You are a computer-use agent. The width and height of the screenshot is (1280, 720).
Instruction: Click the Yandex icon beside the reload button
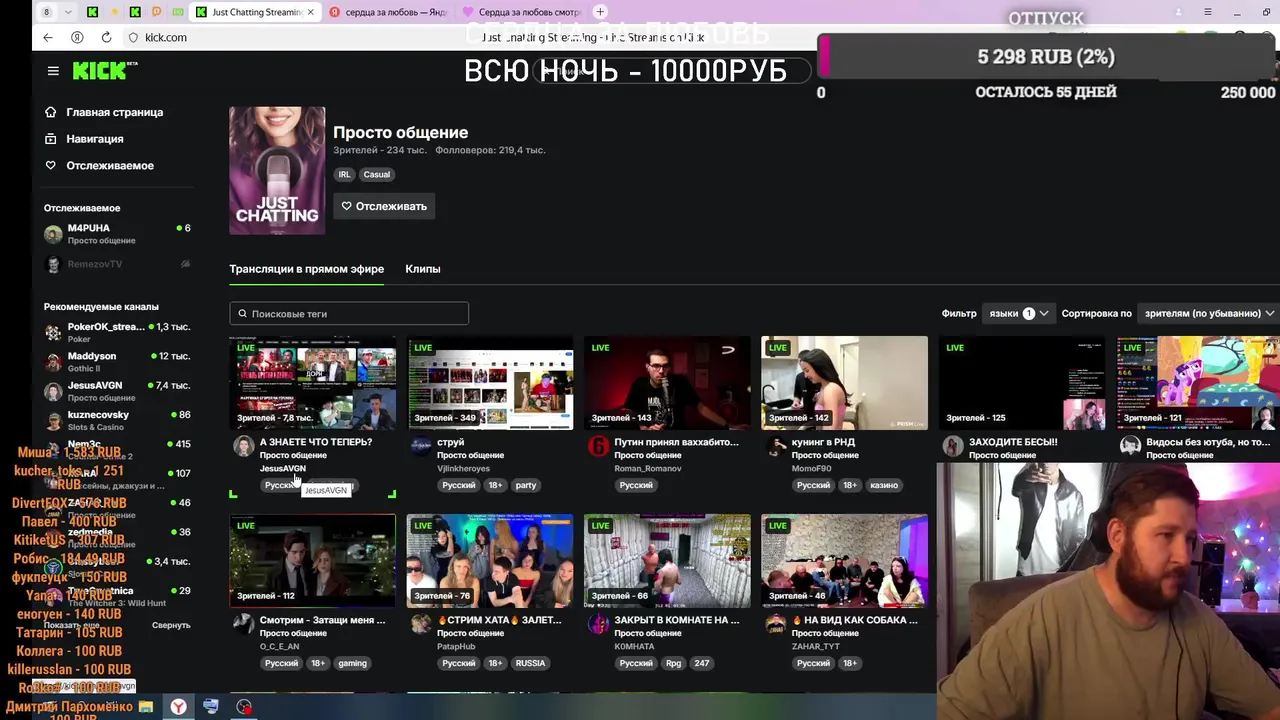click(77, 37)
